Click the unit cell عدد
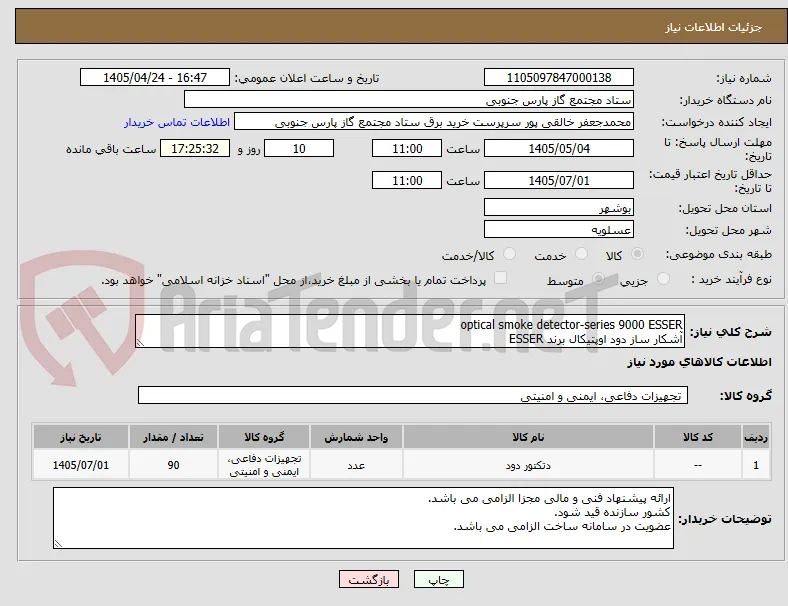This screenshot has width=788, height=606. pyautogui.click(x=356, y=465)
